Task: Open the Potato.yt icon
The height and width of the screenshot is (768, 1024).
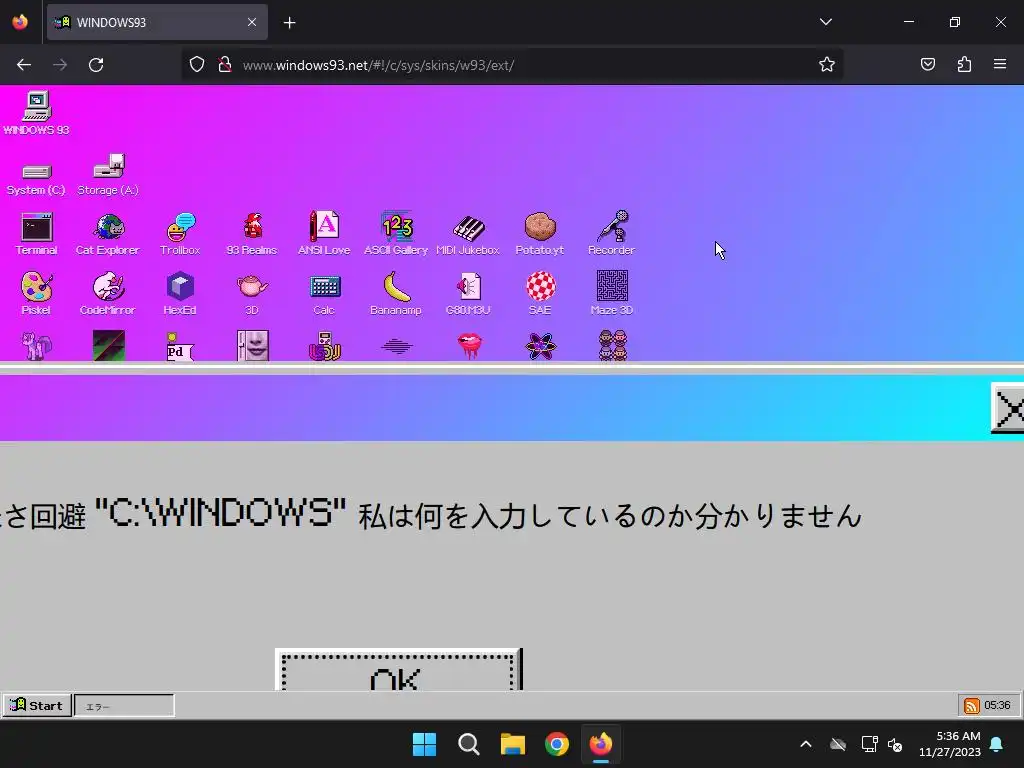Action: tap(539, 234)
